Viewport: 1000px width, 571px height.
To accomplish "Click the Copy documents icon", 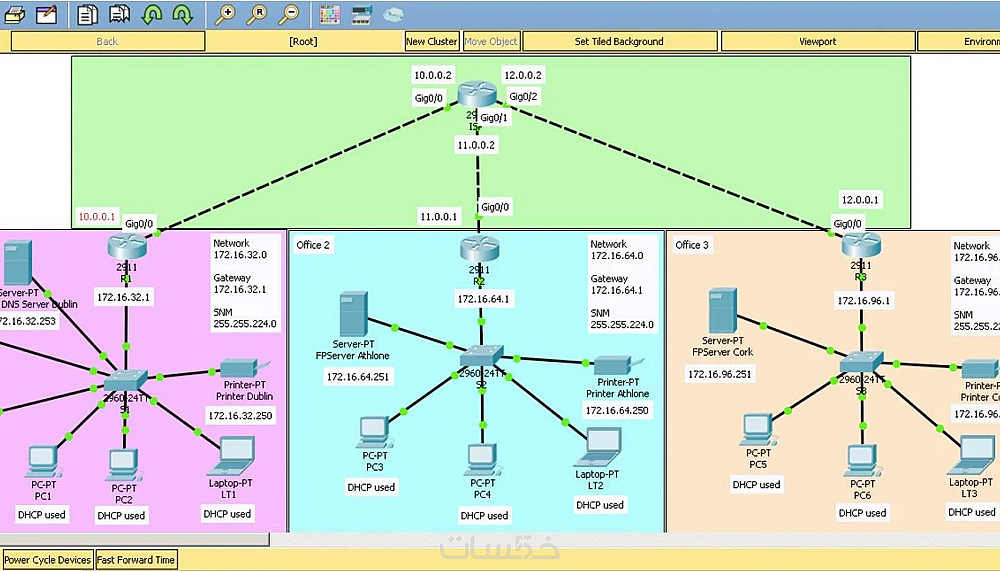I will click(x=87, y=14).
